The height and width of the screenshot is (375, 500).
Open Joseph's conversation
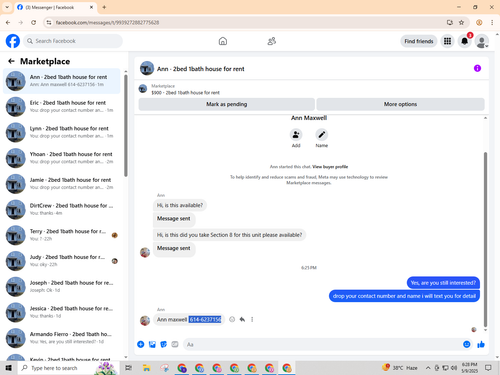click(62, 286)
